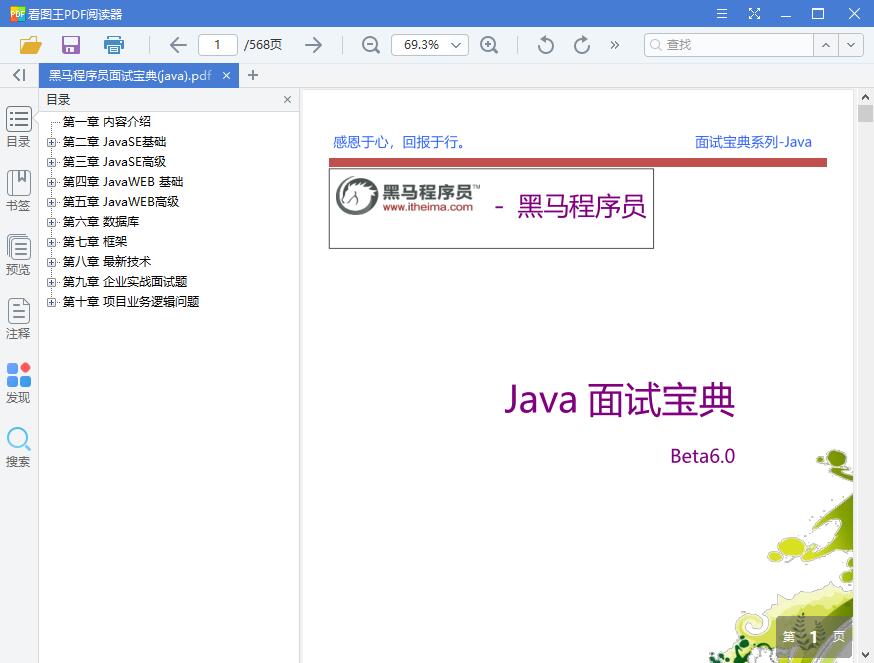Expand 第二章 JavaSE基础 node
This screenshot has height=663, width=874.
51,142
